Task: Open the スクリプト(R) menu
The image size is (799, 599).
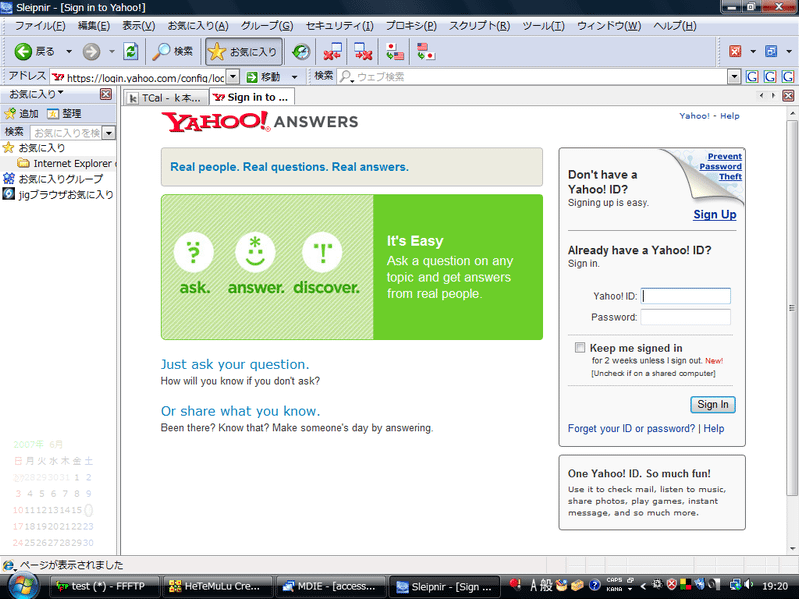Action: 479,25
